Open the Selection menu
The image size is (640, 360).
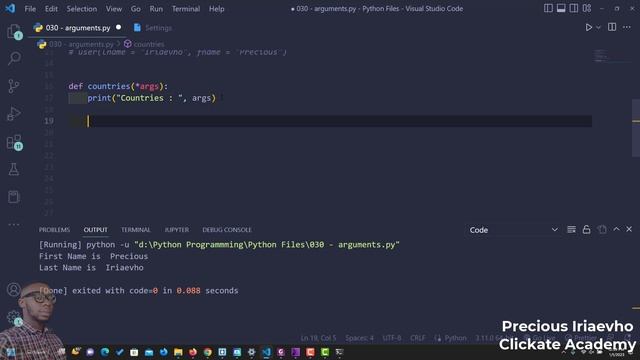[82, 9]
